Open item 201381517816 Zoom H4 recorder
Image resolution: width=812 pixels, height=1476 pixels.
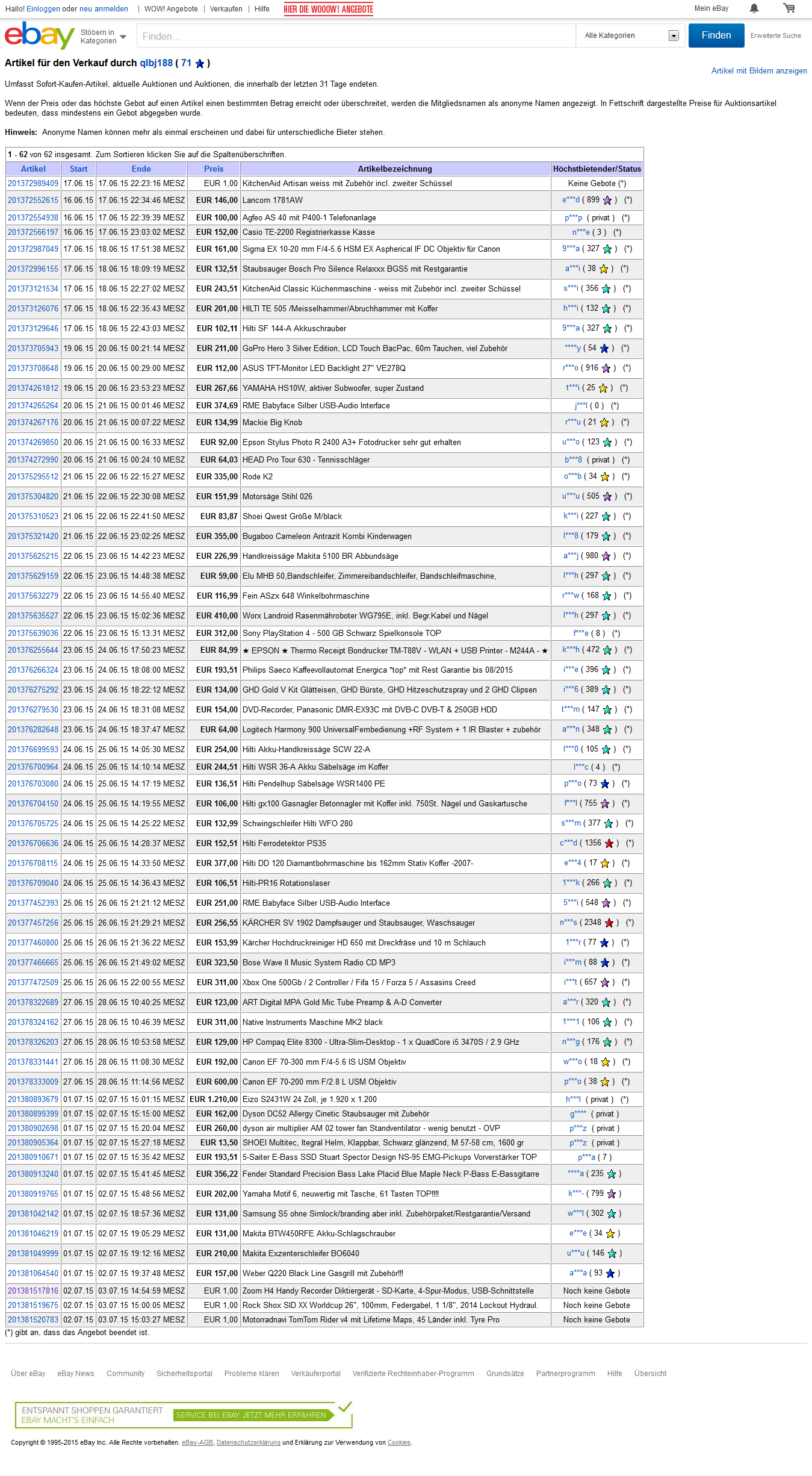(33, 1291)
